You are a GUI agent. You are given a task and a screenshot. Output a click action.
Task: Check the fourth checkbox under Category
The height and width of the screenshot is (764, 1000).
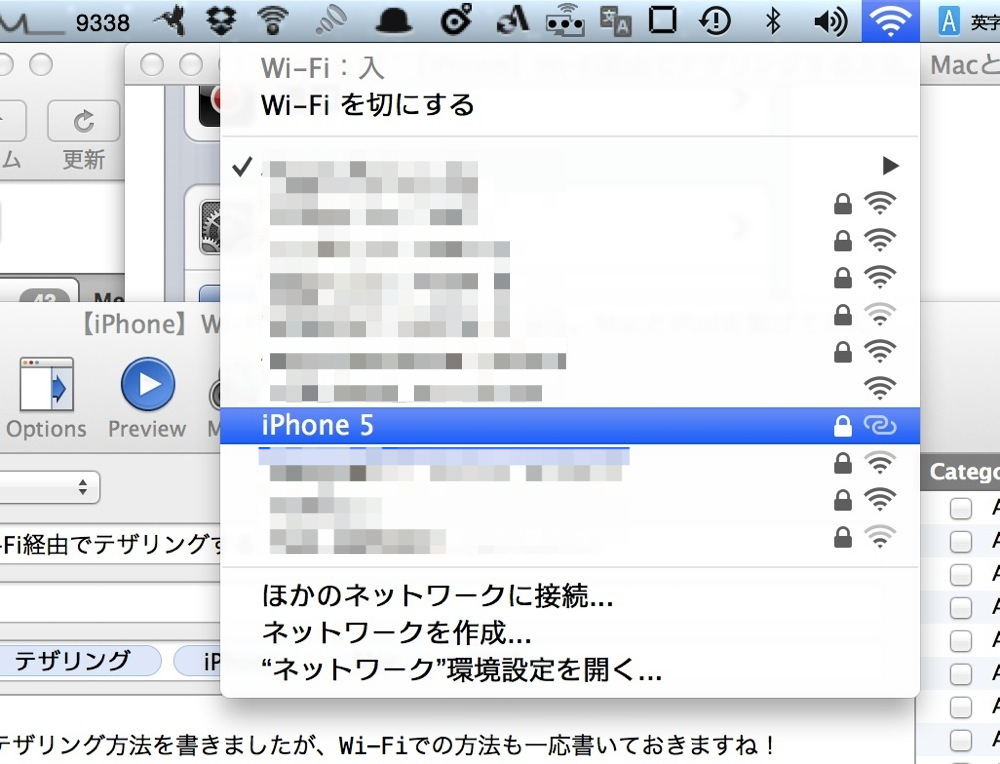point(960,607)
